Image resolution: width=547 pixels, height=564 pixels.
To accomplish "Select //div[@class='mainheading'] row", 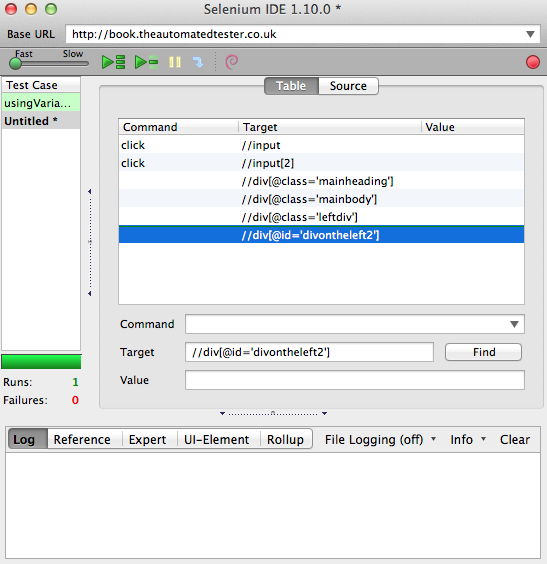I will [x=321, y=181].
